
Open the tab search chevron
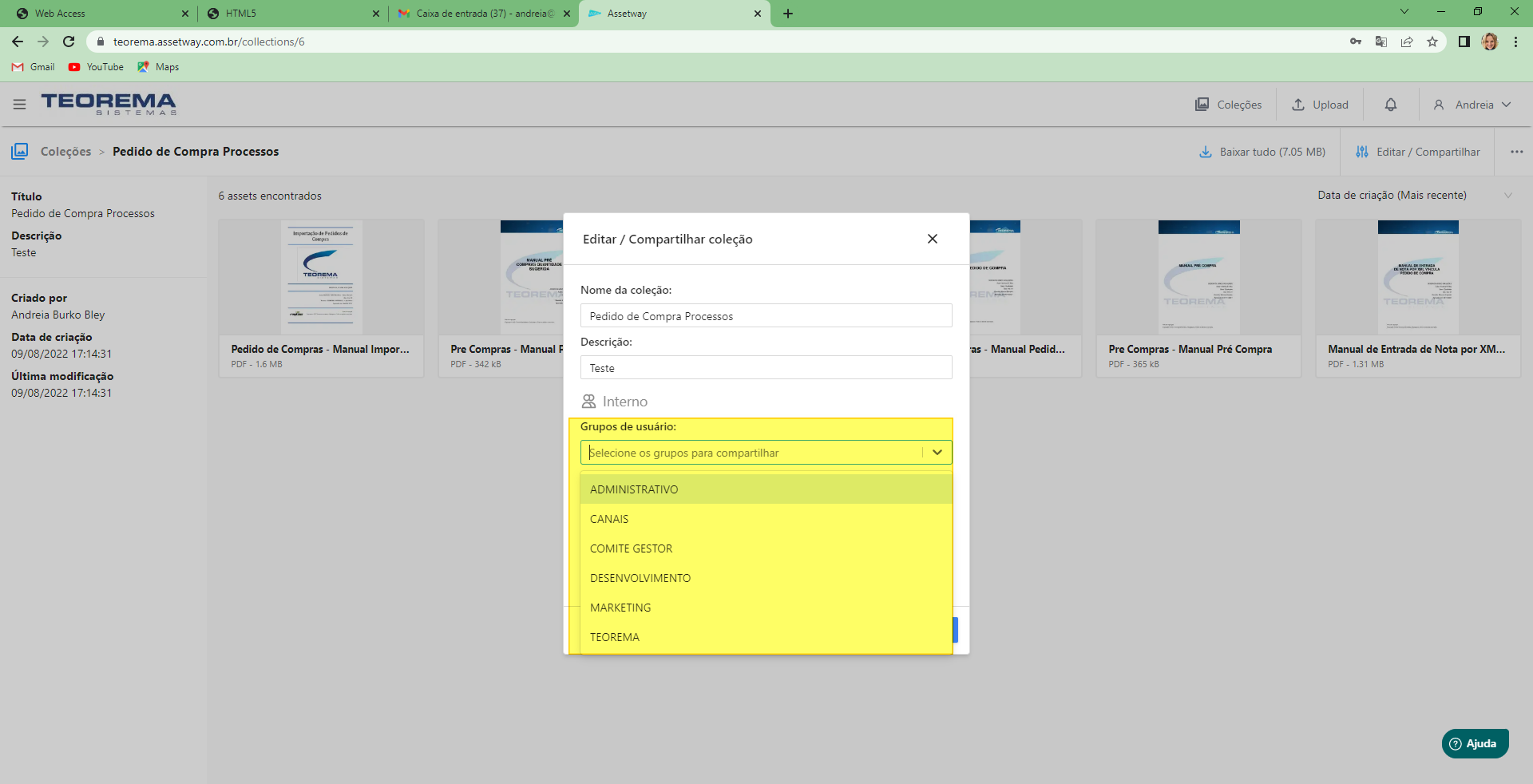[x=1404, y=12]
